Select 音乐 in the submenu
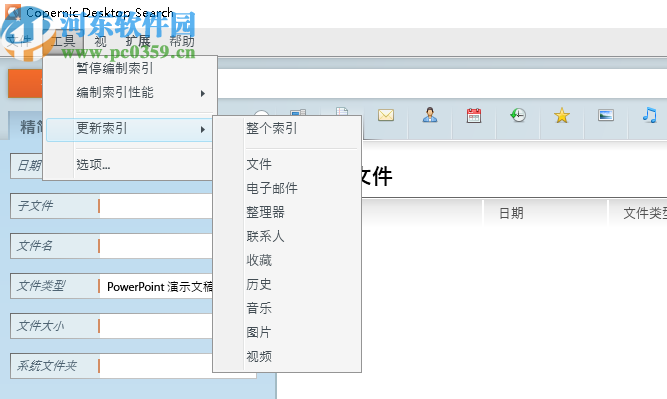 coord(287,308)
